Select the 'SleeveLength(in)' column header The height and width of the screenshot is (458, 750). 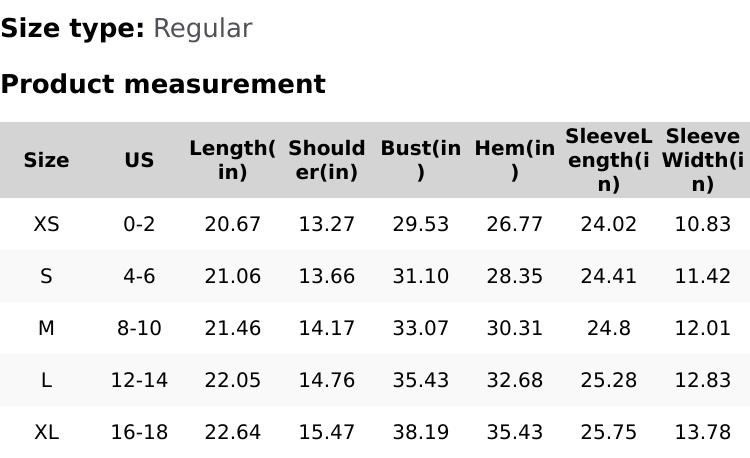608,160
